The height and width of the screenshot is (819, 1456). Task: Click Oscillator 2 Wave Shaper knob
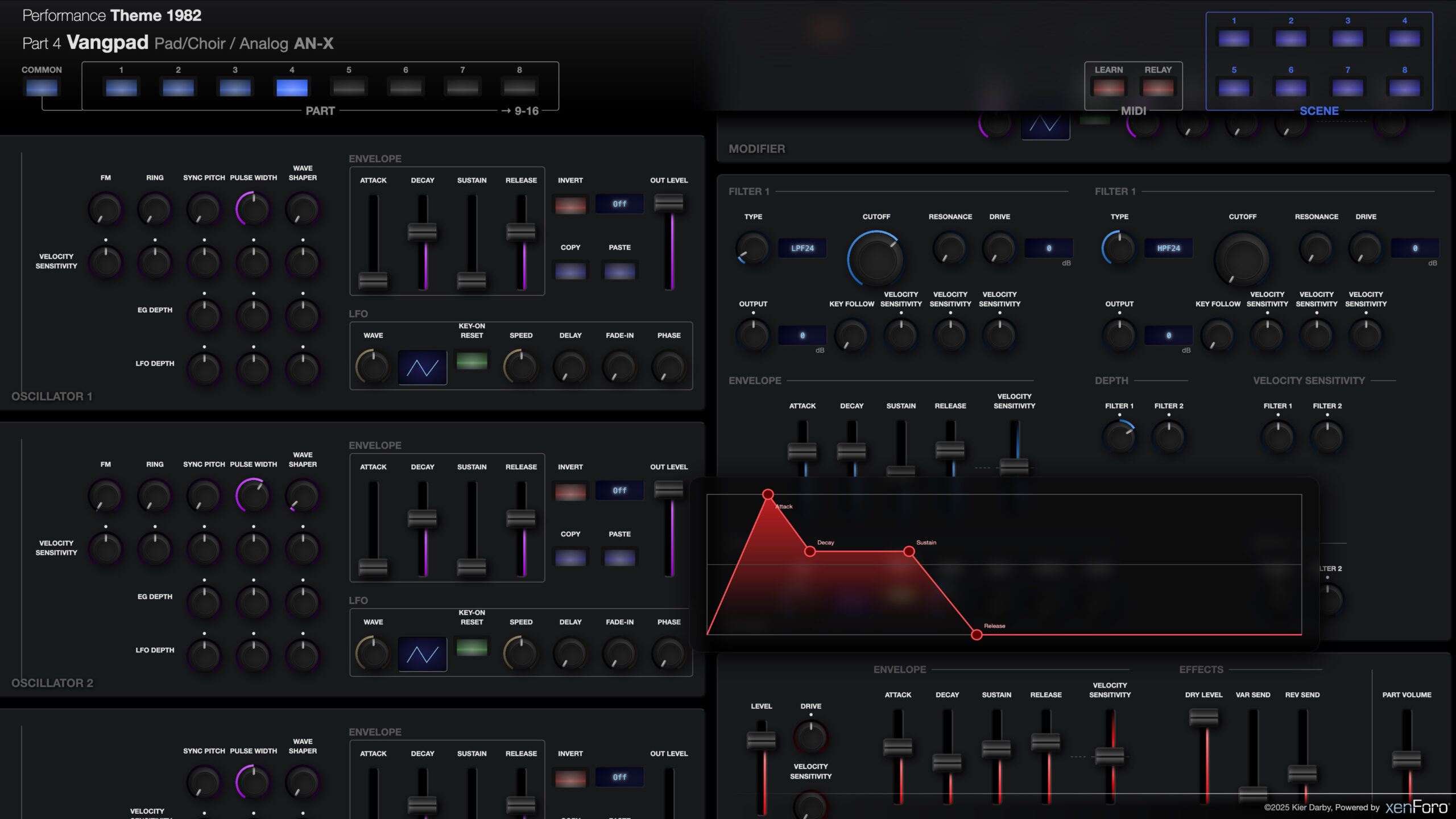pyautogui.click(x=303, y=496)
